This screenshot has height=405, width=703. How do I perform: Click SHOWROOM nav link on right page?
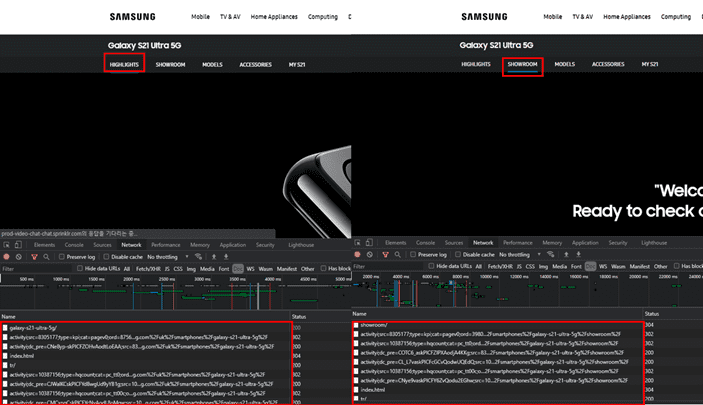(522, 64)
